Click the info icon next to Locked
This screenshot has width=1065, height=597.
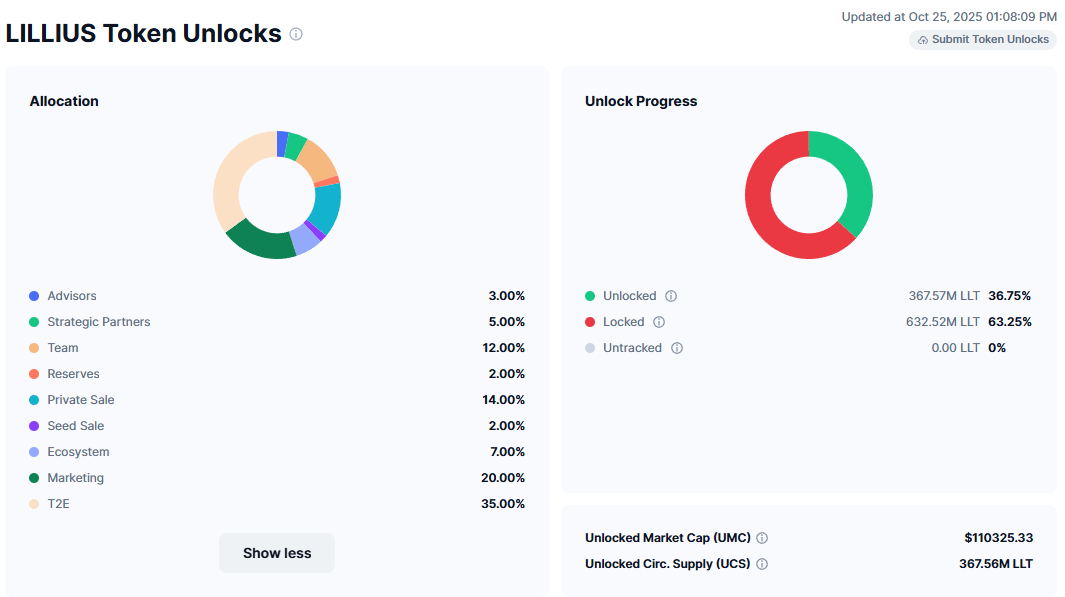[x=659, y=322]
